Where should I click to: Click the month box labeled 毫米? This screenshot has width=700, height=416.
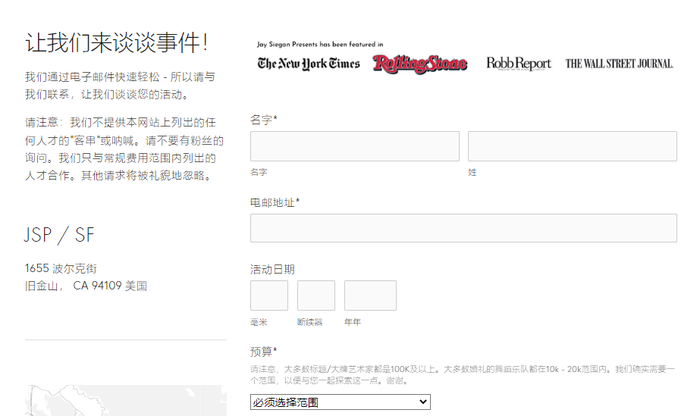[269, 295]
